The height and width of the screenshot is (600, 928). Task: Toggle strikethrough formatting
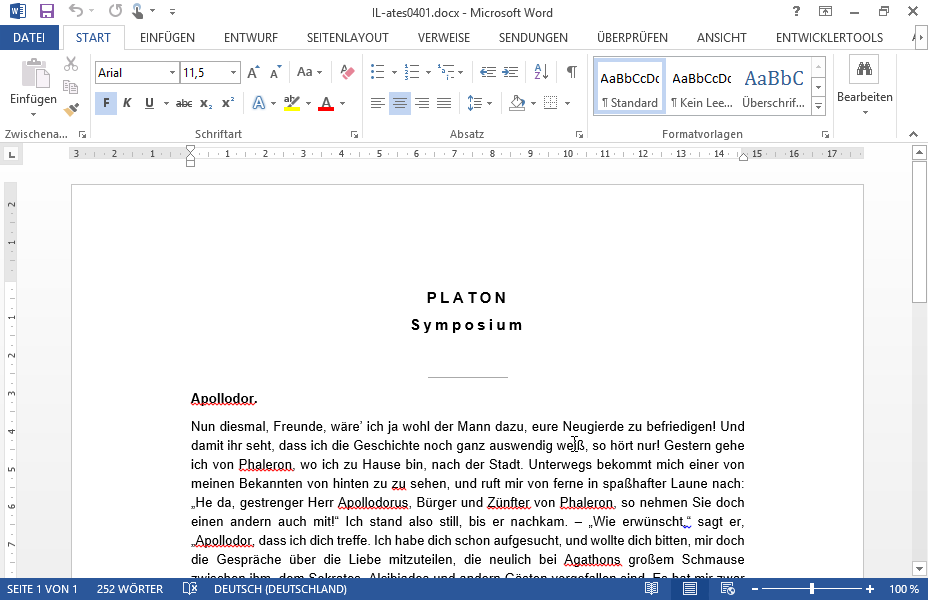(184, 104)
